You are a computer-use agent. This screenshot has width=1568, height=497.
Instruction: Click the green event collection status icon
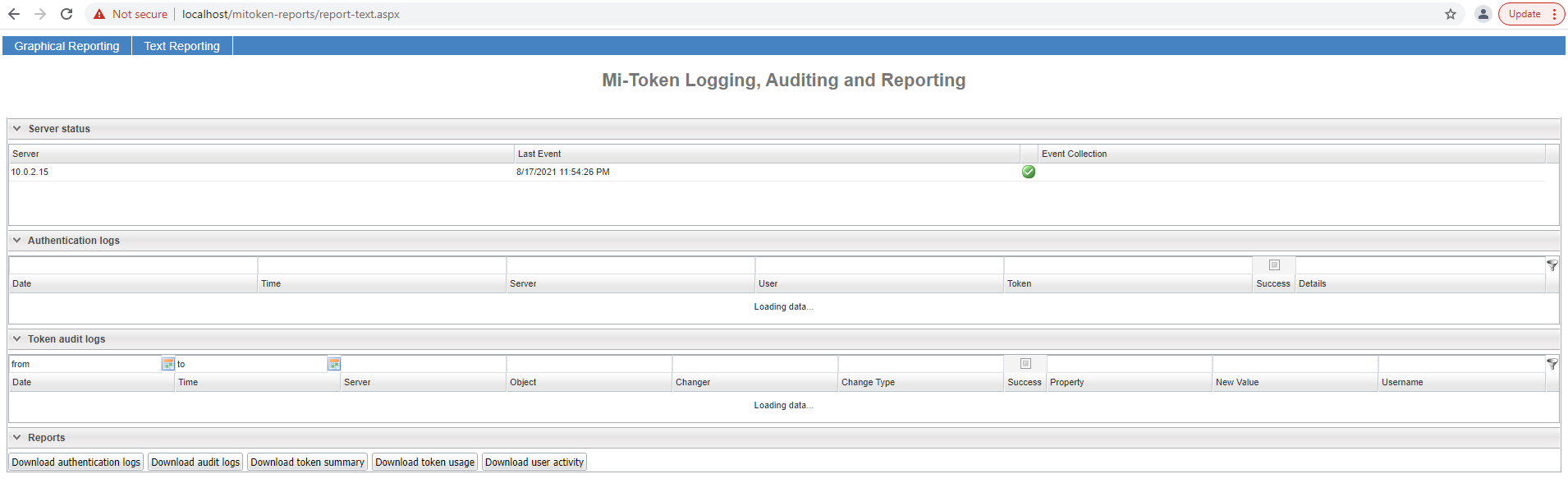(1029, 172)
